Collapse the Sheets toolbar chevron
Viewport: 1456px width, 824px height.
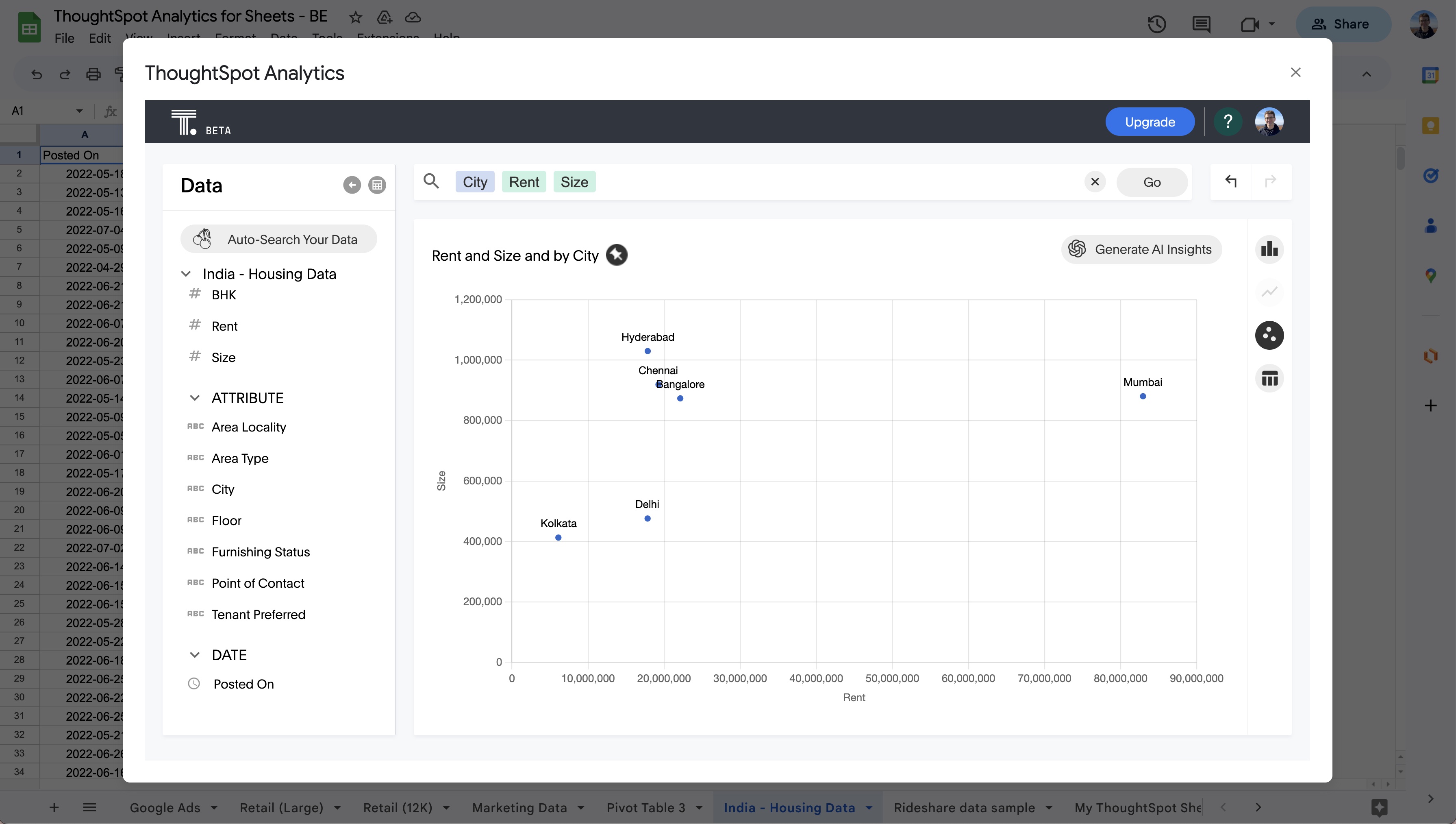[x=1367, y=74]
